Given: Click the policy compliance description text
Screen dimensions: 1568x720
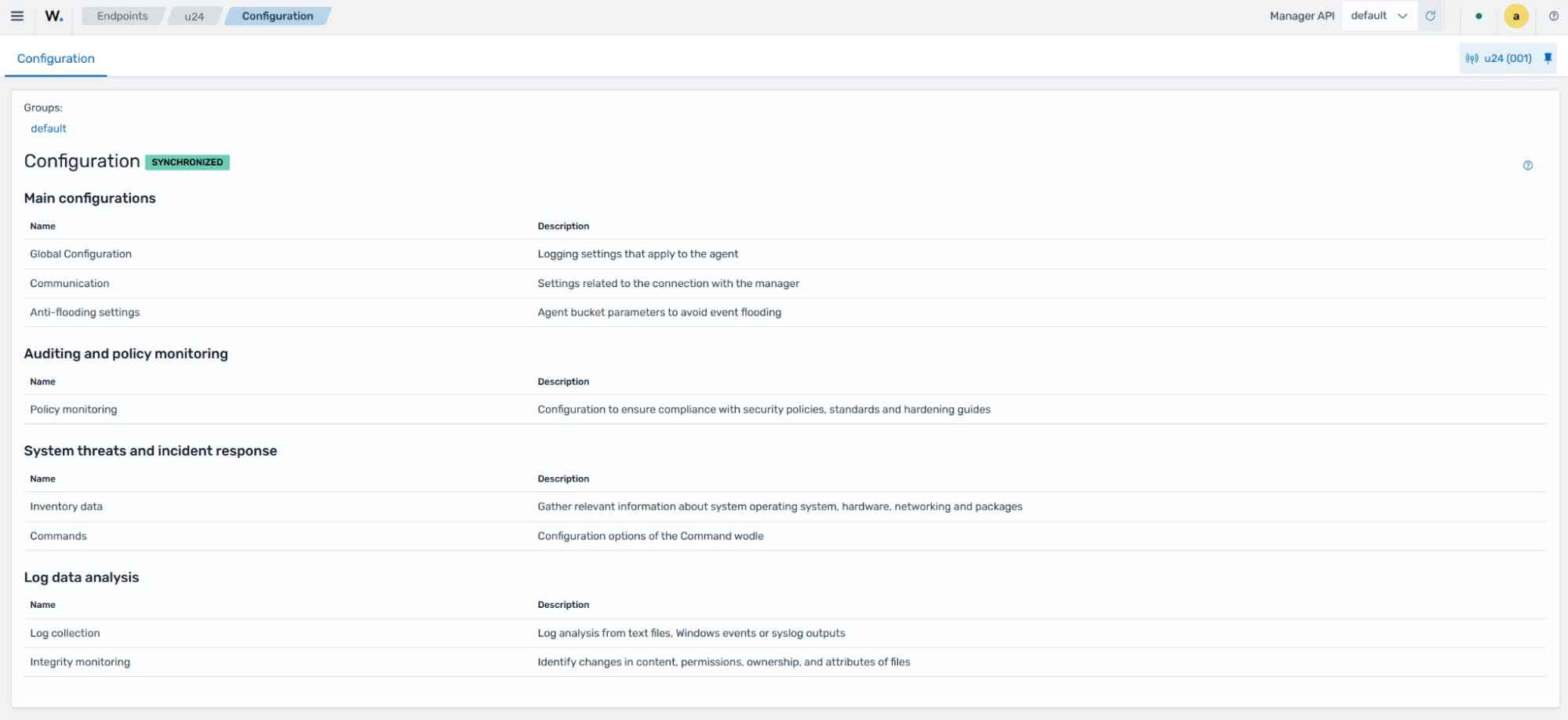Looking at the screenshot, I should tap(764, 409).
